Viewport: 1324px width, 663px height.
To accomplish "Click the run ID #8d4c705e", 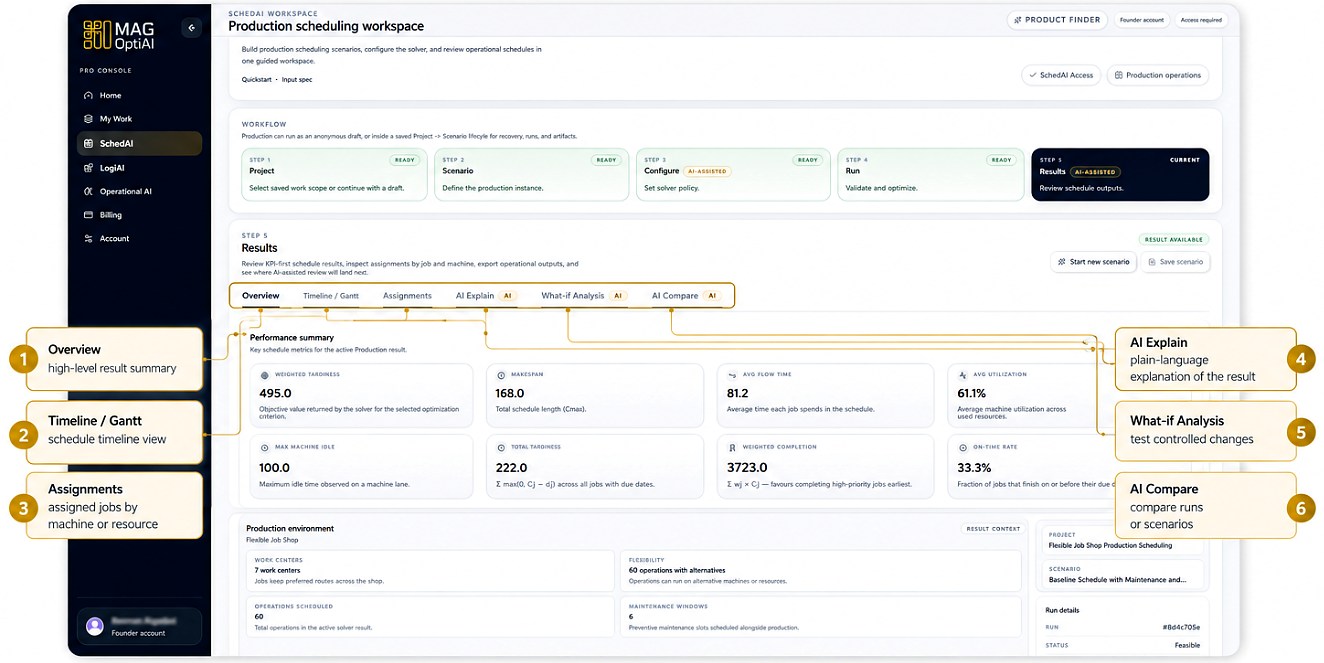I will point(1181,627).
